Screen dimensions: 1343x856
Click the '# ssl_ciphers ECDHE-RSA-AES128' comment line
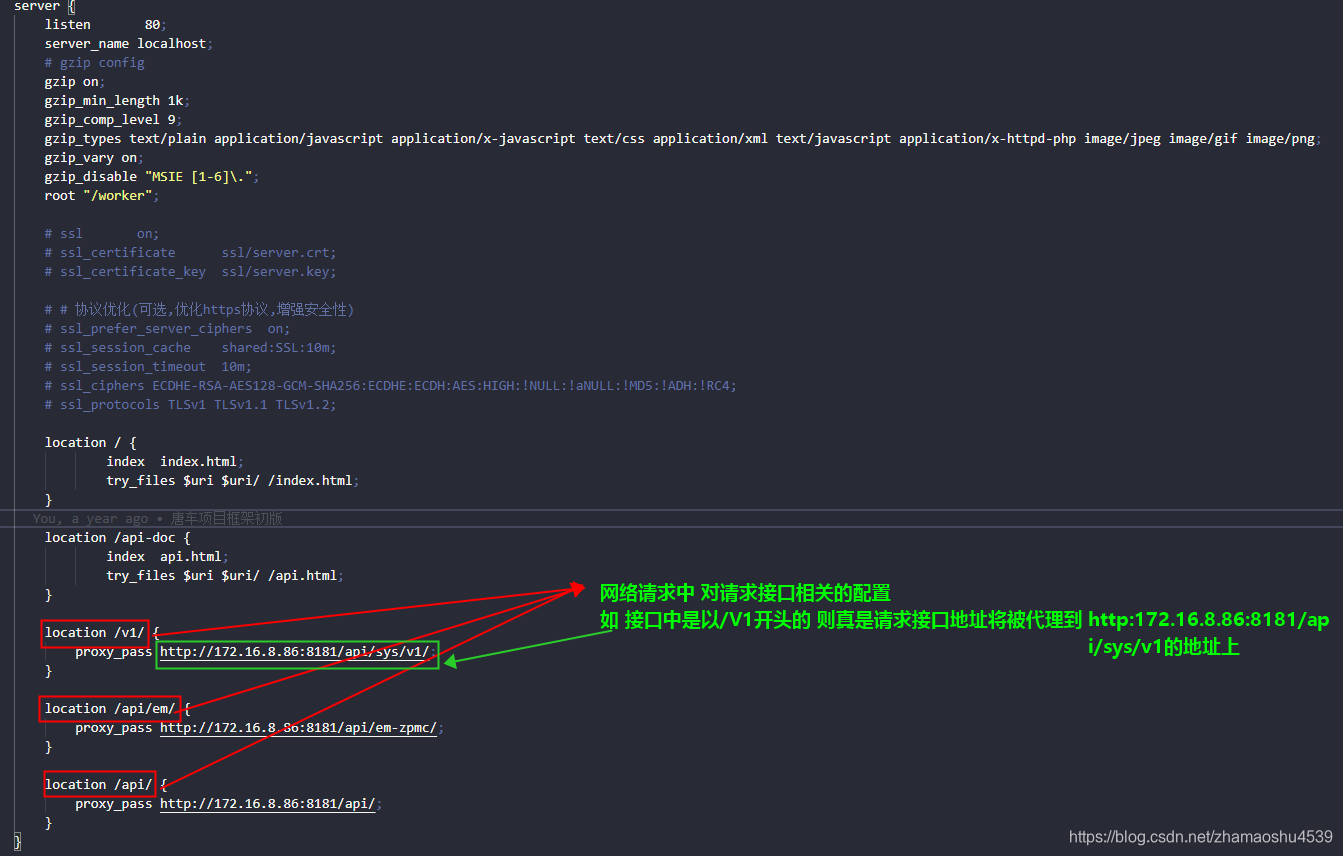391,385
